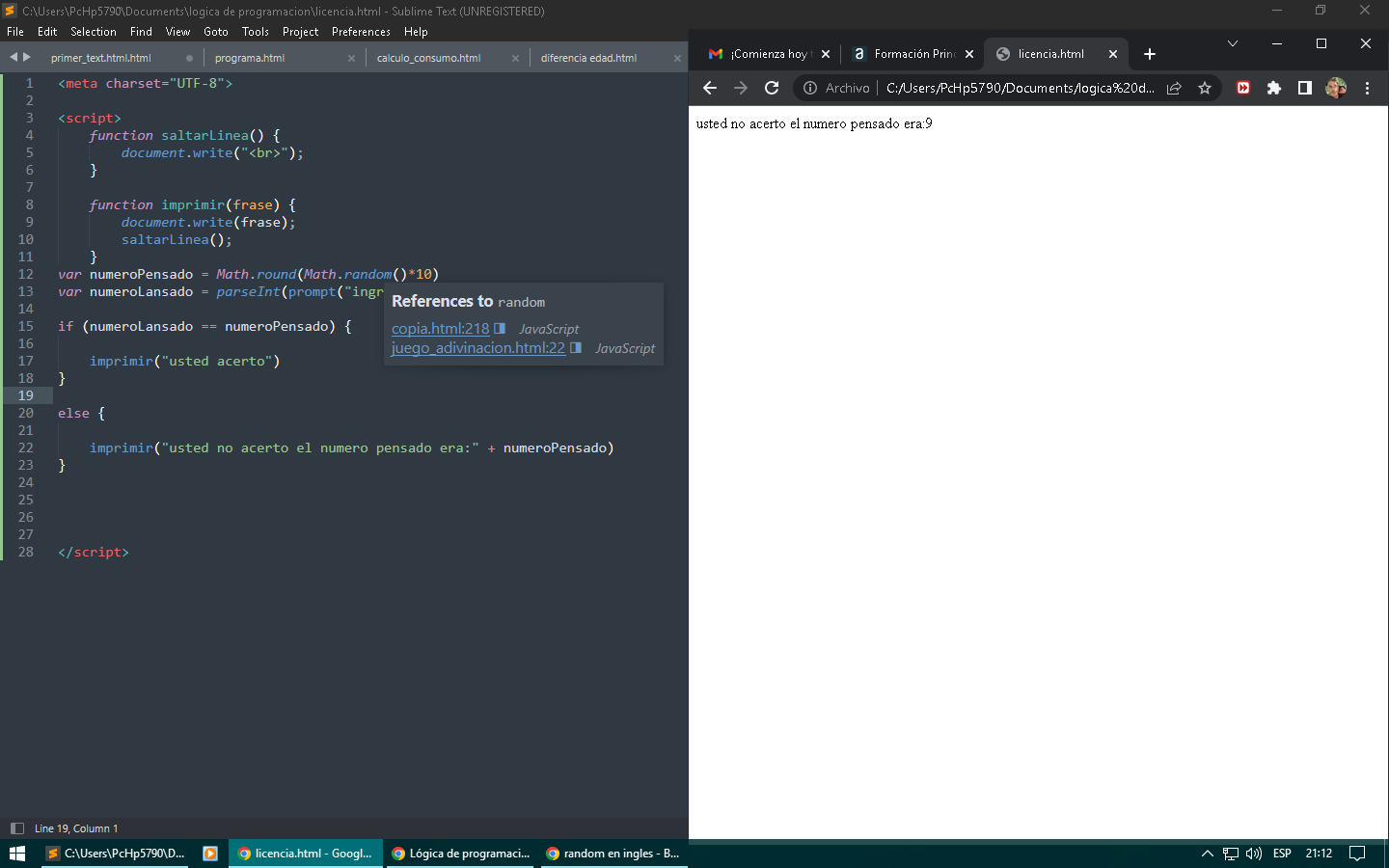The height and width of the screenshot is (868, 1389).
Task: Open the File menu in Sublime Text
Action: click(15, 32)
